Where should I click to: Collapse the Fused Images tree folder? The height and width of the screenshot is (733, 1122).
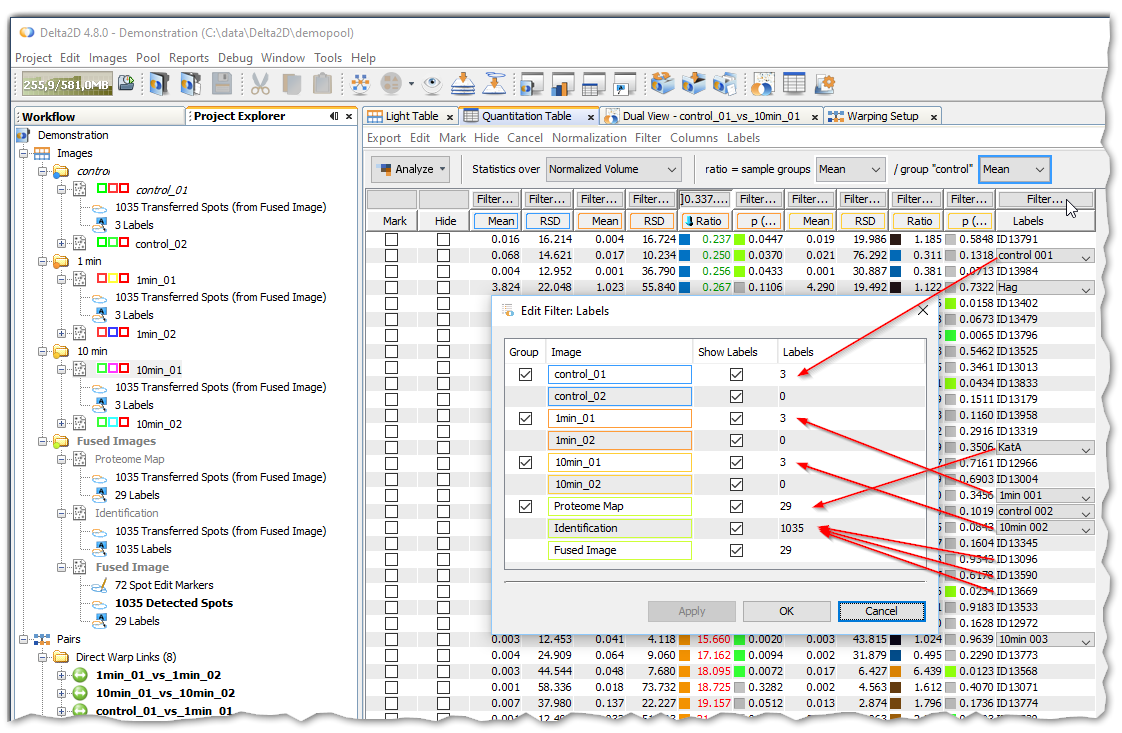click(44, 441)
